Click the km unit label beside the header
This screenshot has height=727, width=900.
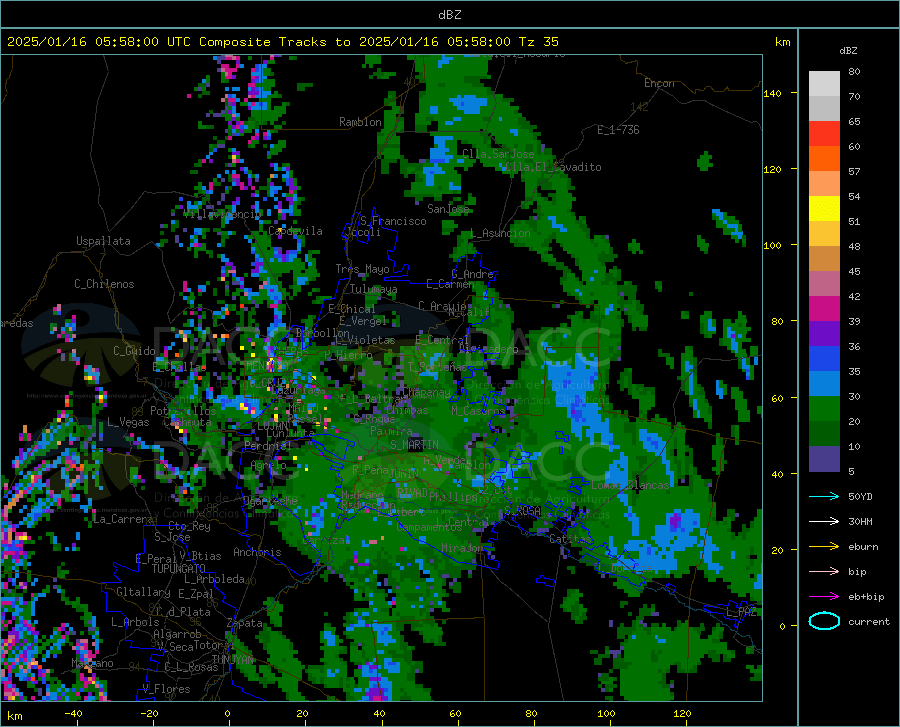(x=782, y=42)
